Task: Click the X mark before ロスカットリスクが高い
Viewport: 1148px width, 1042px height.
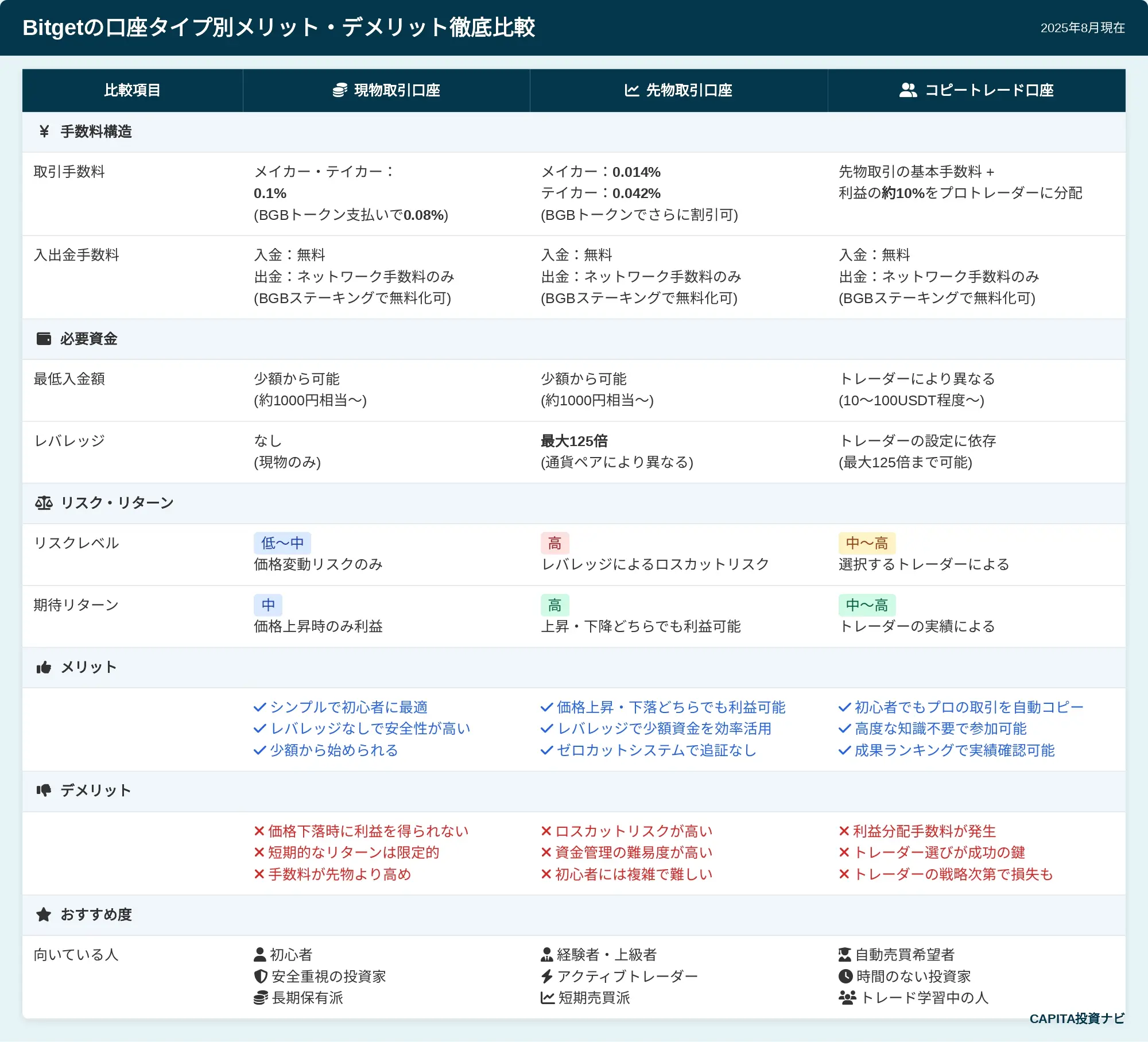Action: pos(546,831)
